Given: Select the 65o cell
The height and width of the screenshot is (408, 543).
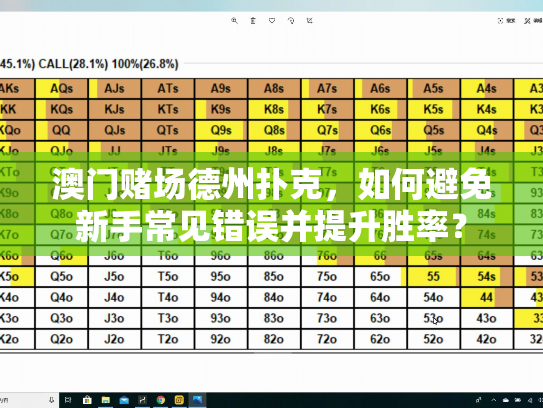Looking at the screenshot, I should (x=381, y=277).
